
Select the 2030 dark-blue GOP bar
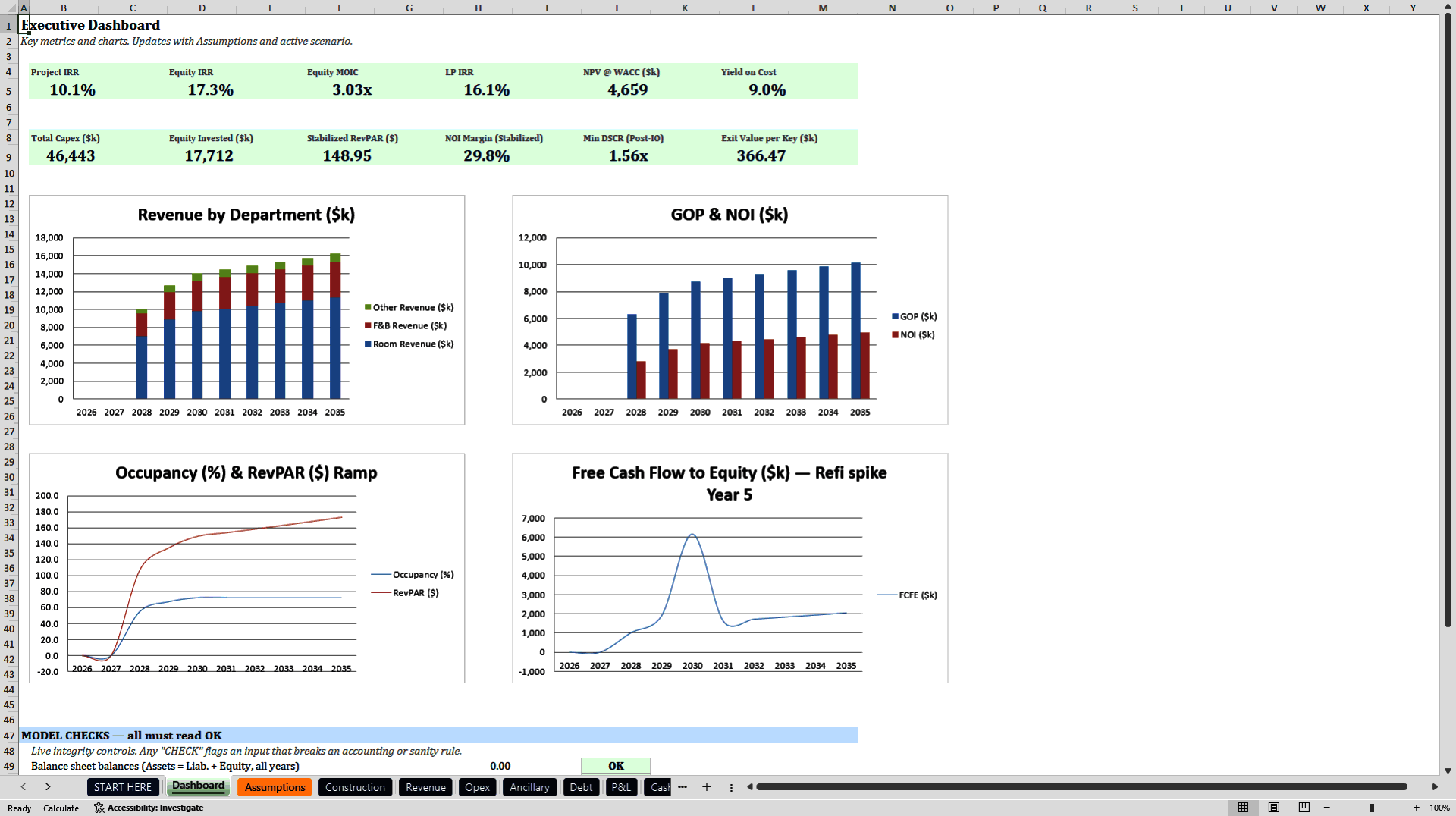click(695, 340)
